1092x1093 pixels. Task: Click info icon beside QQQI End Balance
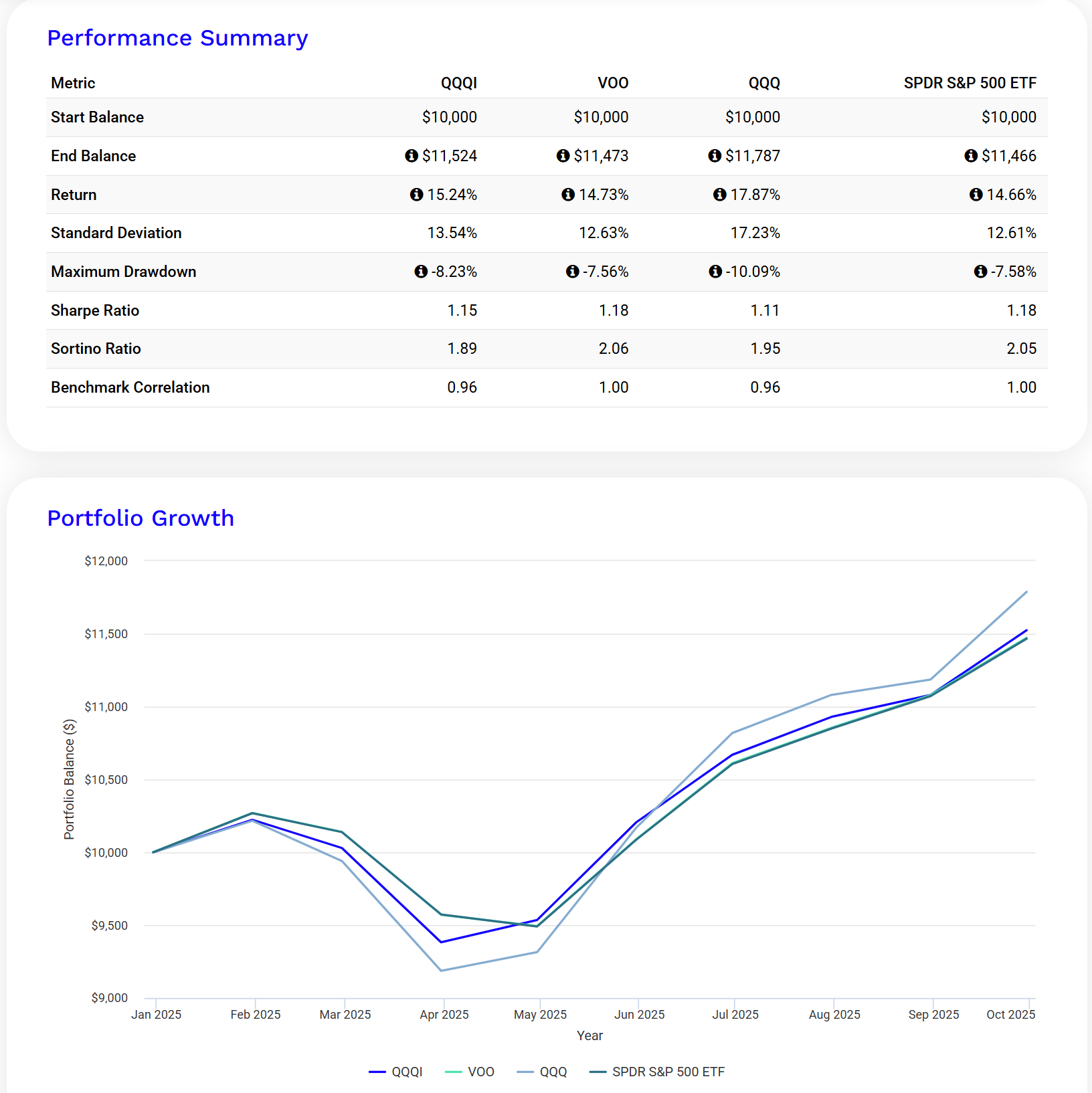coord(412,156)
